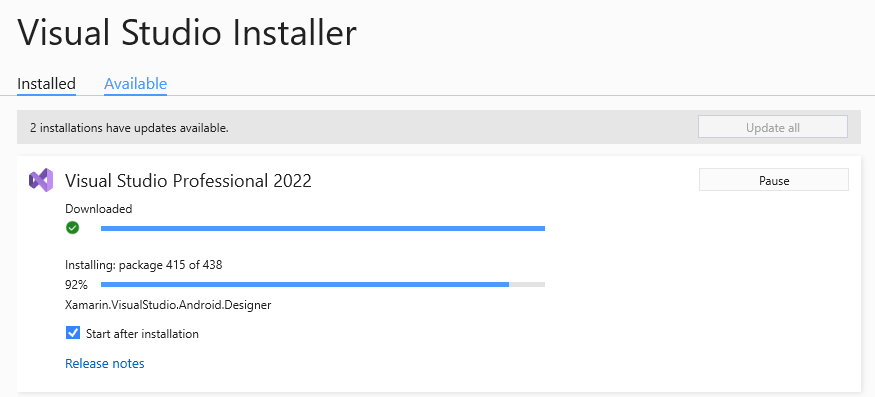Click the green Downloaded checkmark icon

(72, 228)
